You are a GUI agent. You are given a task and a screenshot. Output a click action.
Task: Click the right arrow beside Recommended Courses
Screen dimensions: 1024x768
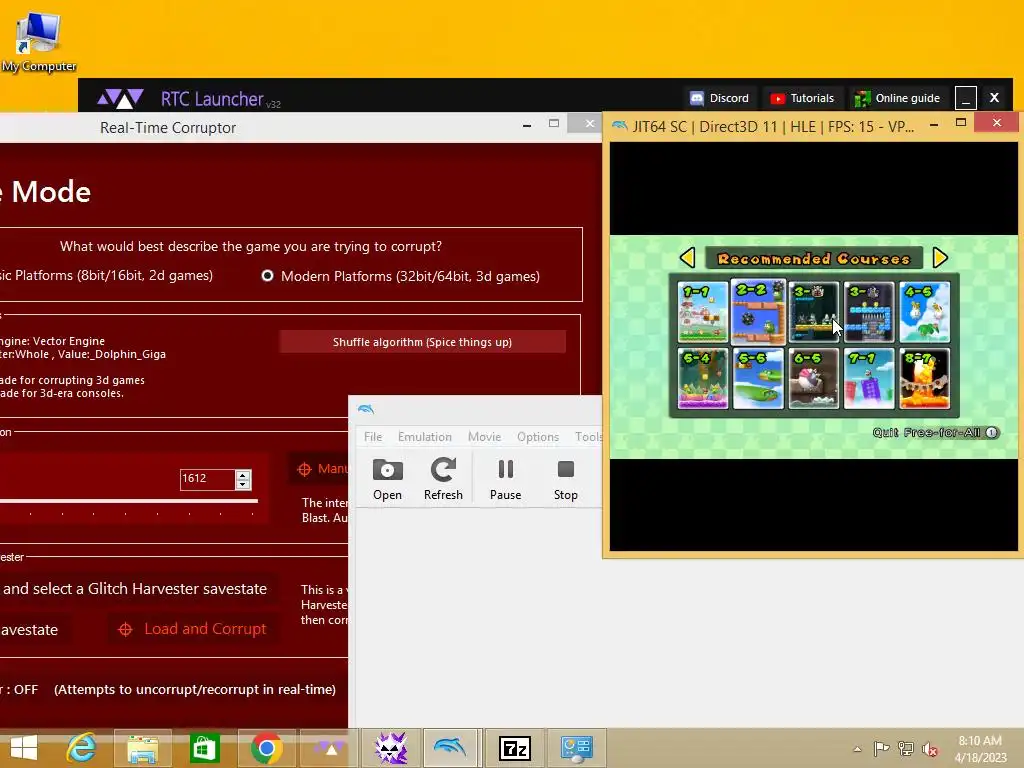(940, 258)
